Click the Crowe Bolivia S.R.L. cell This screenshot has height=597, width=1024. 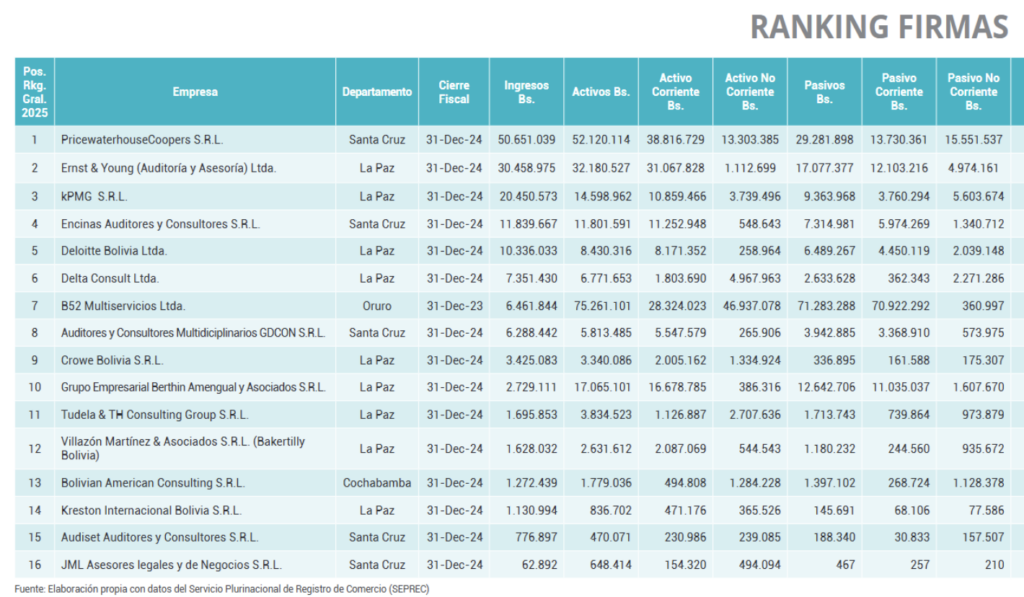(x=112, y=361)
